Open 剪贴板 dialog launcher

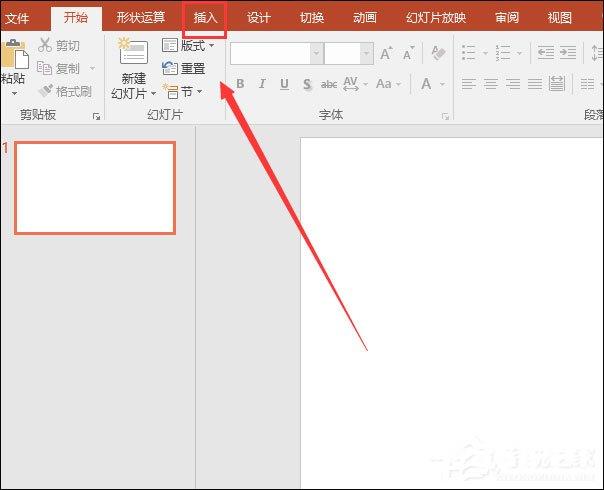tap(96, 116)
